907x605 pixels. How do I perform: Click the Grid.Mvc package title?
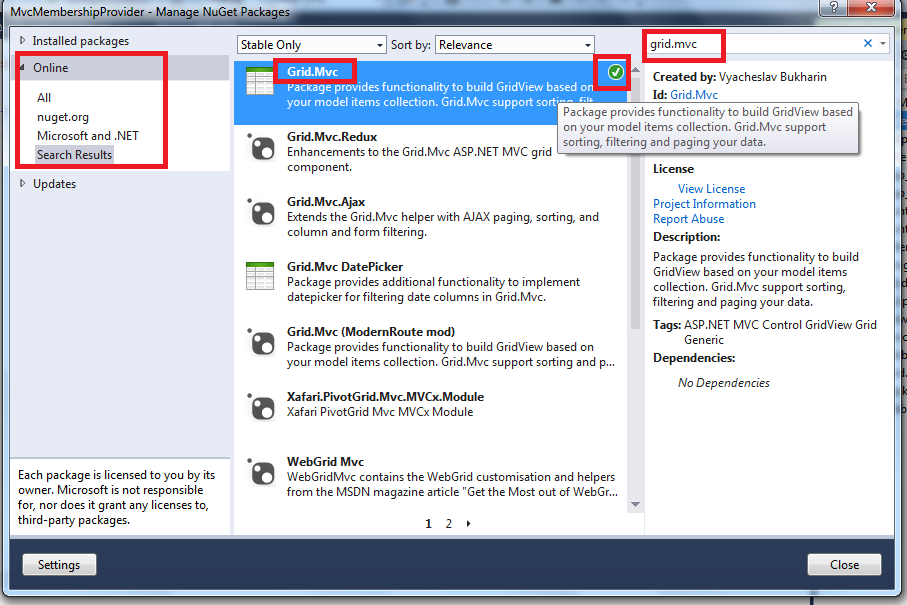[x=312, y=72]
